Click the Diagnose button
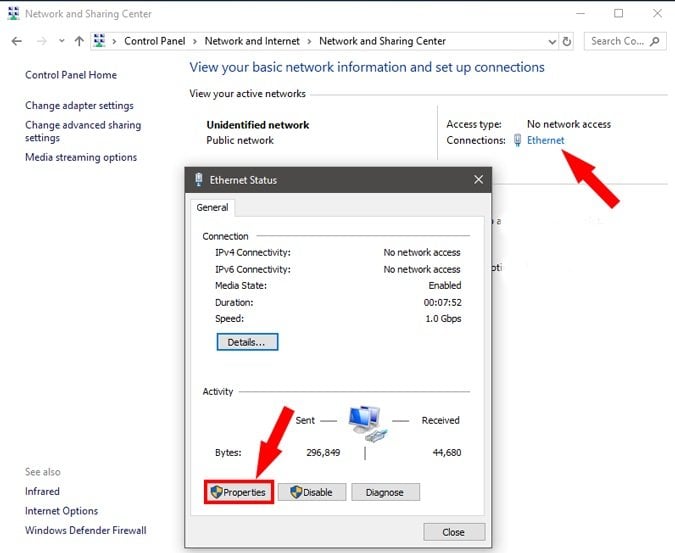Viewport: 675px width, 553px height. tap(385, 492)
